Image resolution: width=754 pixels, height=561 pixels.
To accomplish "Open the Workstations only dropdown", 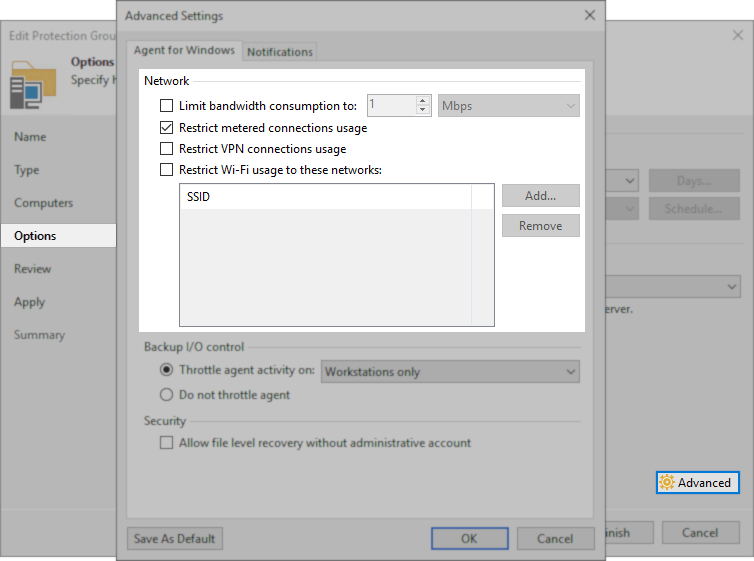I will coord(450,372).
